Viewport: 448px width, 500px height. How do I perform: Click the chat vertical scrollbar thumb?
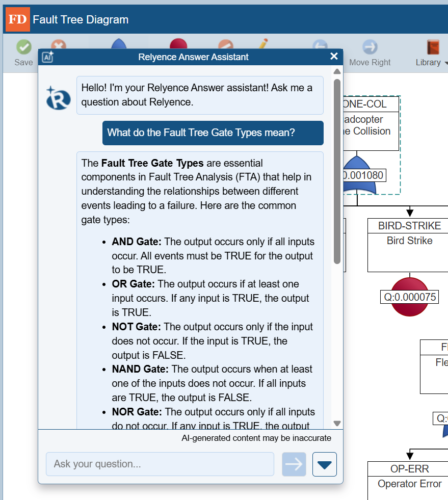point(337,171)
